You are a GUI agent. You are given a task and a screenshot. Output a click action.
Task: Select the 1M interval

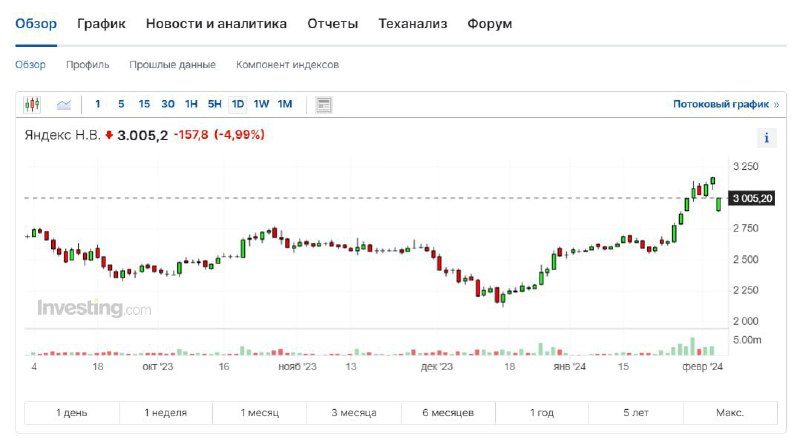pos(285,104)
